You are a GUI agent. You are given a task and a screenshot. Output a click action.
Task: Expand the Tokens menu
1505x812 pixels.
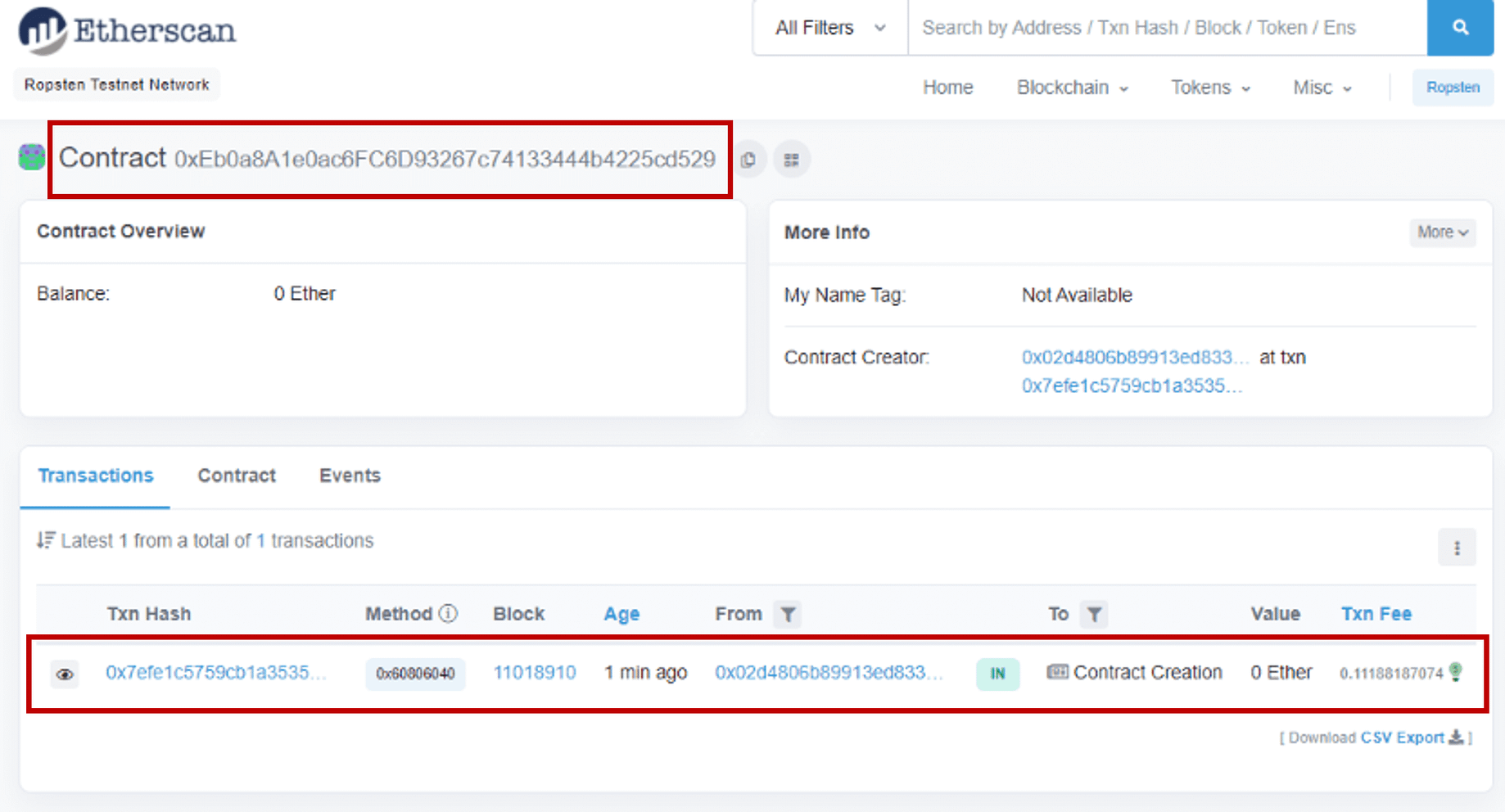pos(1210,88)
